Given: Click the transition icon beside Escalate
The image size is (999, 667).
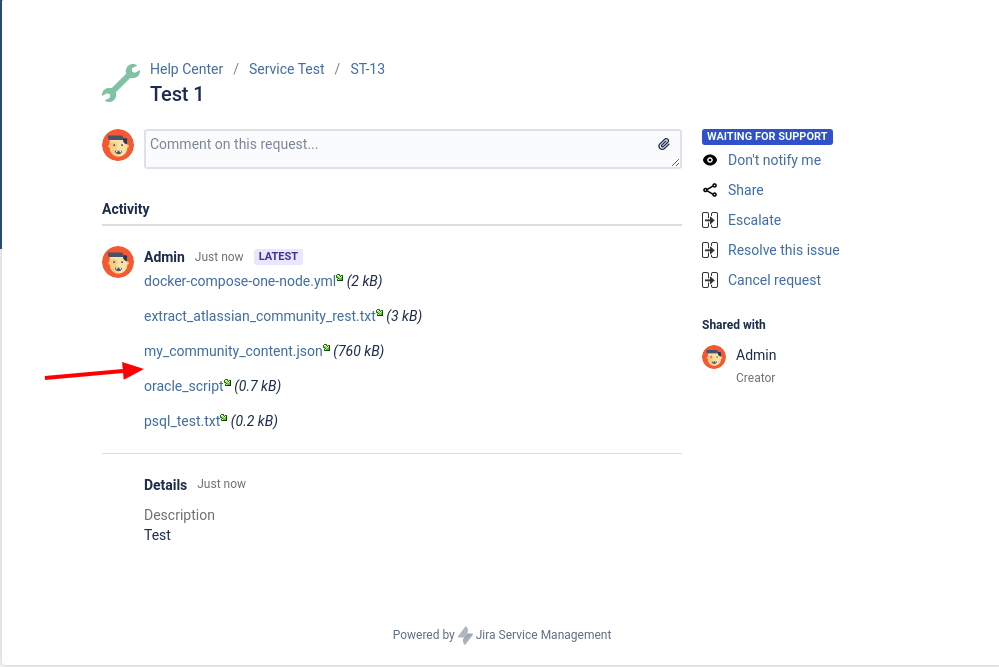Looking at the screenshot, I should [x=710, y=220].
